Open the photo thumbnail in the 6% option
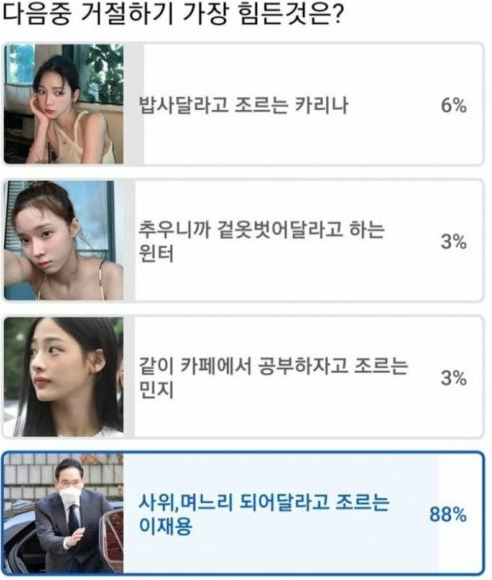Viewport: 492px width, 580px height. (64, 104)
